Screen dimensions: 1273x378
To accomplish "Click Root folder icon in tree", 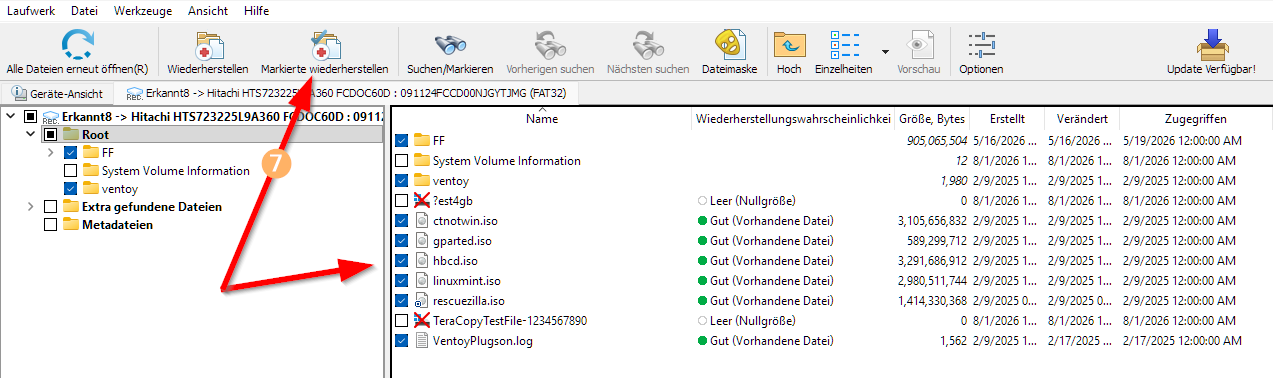I will (71, 134).
